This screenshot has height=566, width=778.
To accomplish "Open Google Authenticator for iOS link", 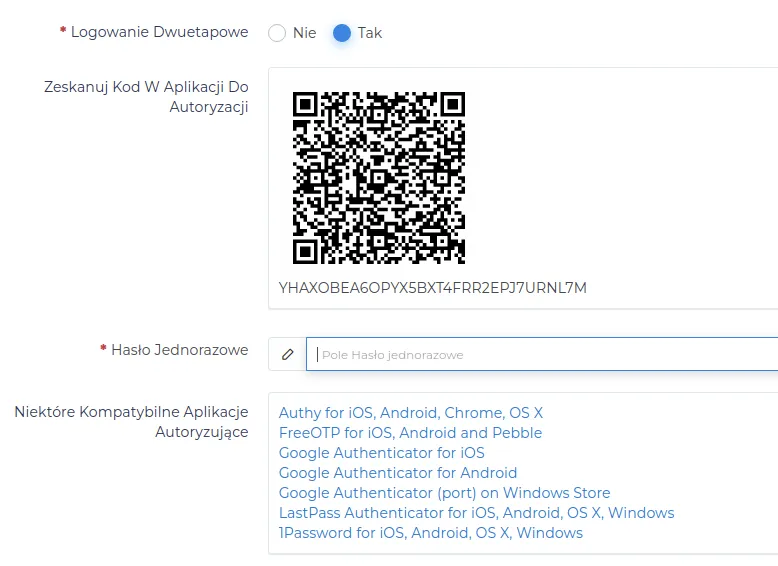I will click(382, 452).
